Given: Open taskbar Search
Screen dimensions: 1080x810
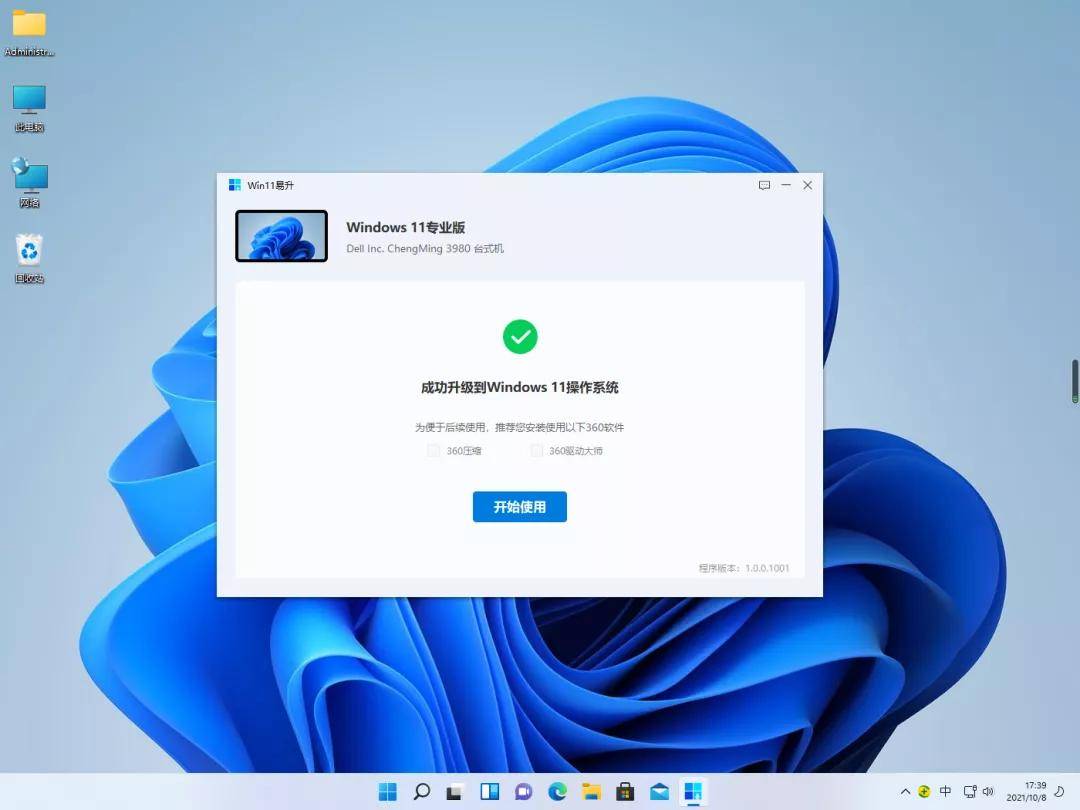Looking at the screenshot, I should [421, 791].
